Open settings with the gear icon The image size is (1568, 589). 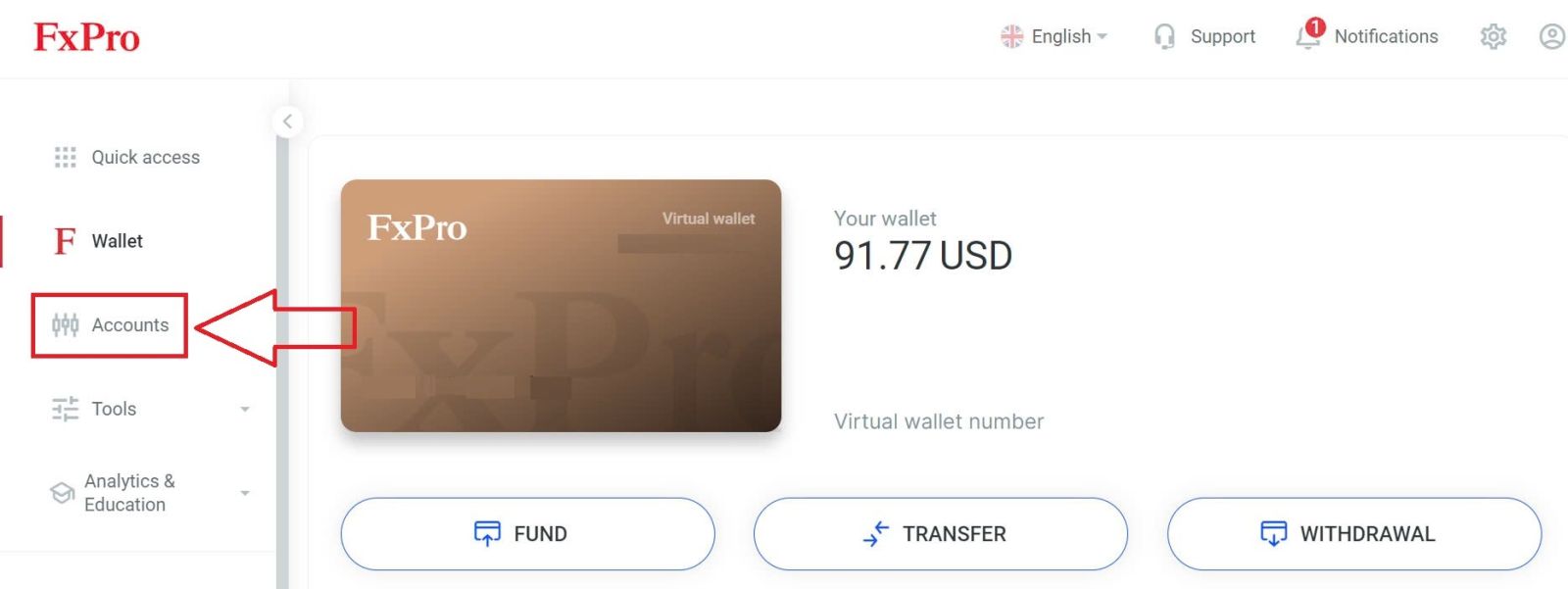coord(1493,36)
